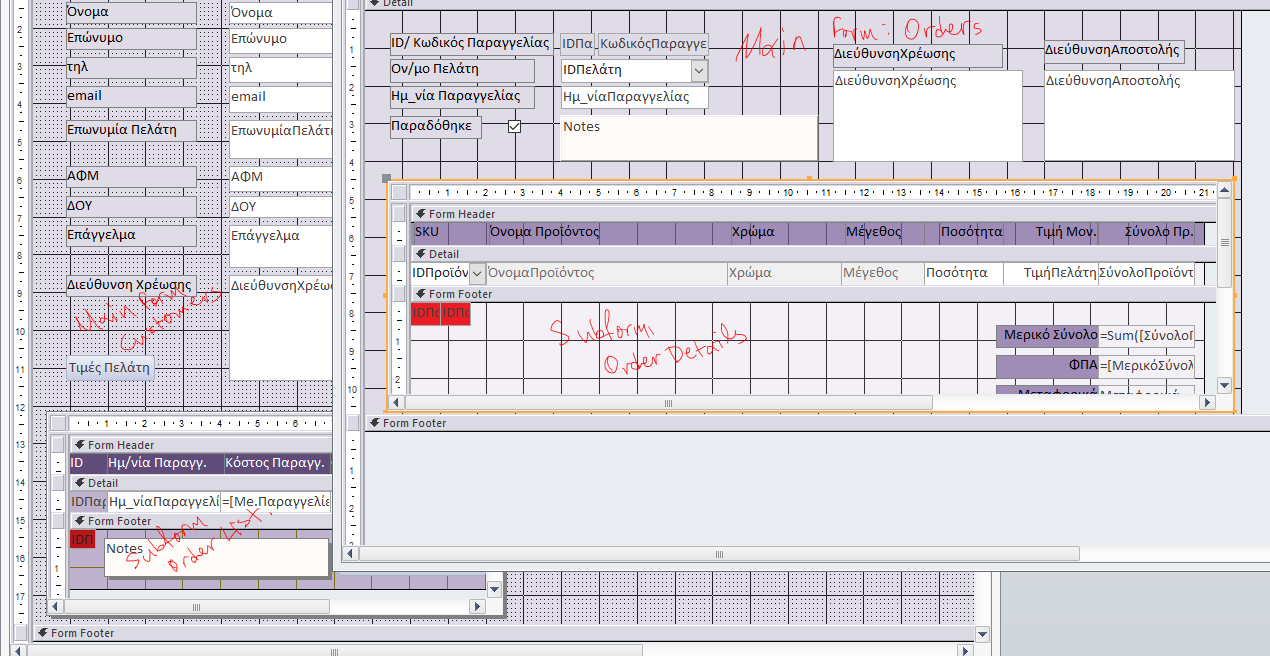Viewport: 1270px width, 656px height.
Task: Select the large ΔιεύθυνσηΧρέωσης text box in Orders
Action: click(x=927, y=115)
